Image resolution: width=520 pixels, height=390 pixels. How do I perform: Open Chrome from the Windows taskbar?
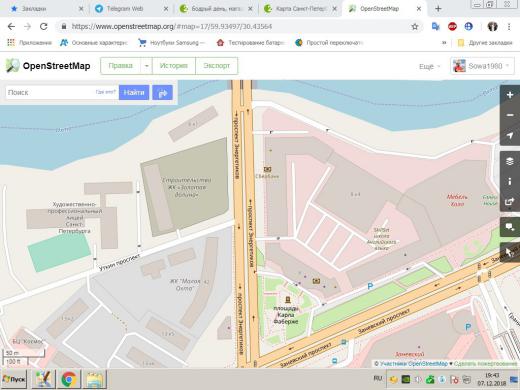pyautogui.click(x=69, y=379)
